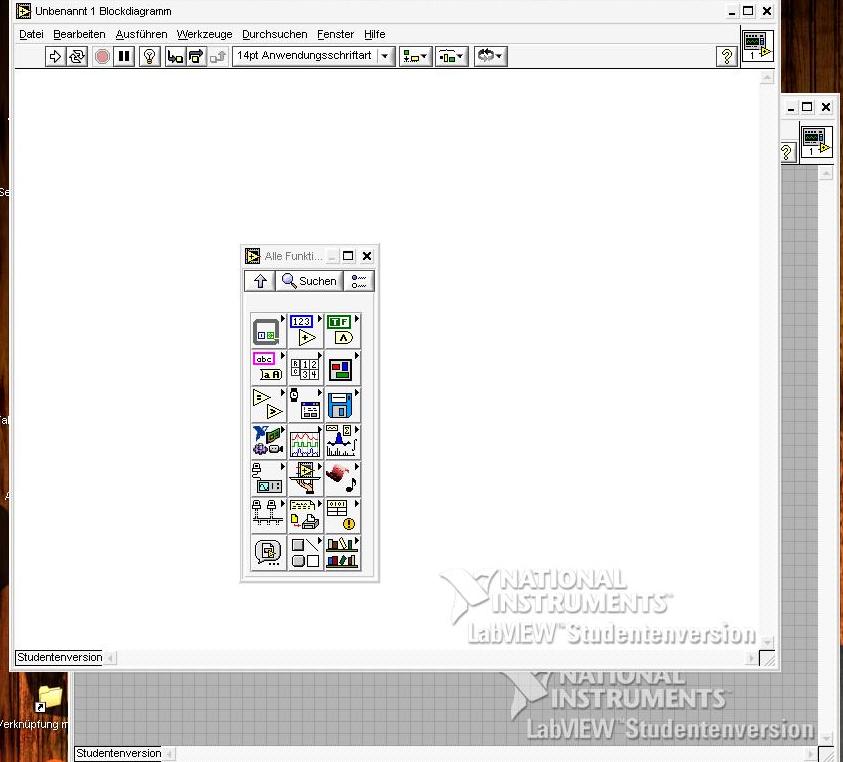
Task: Open the Numeric 123 subpalette
Action: click(x=305, y=331)
